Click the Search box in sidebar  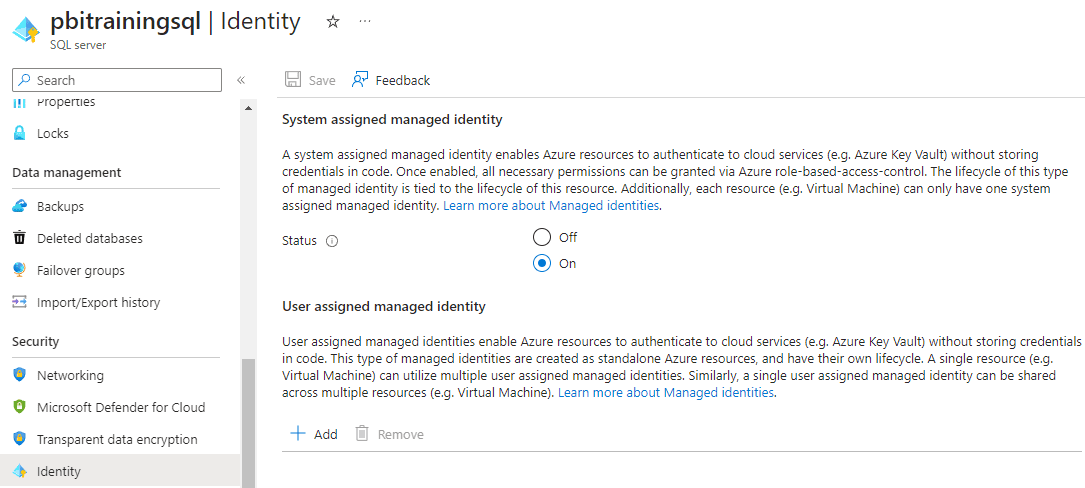coord(117,80)
